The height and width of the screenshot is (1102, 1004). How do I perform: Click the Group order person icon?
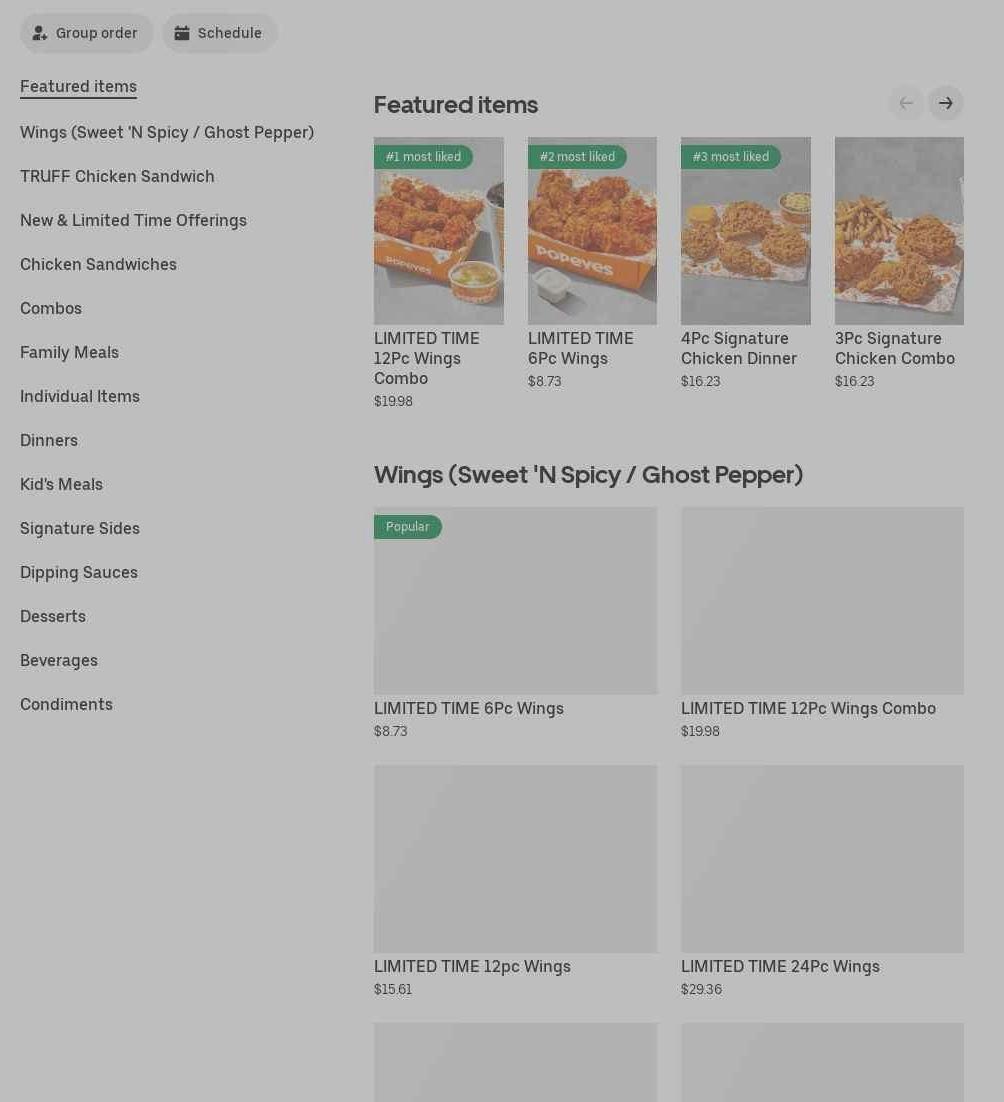(40, 33)
